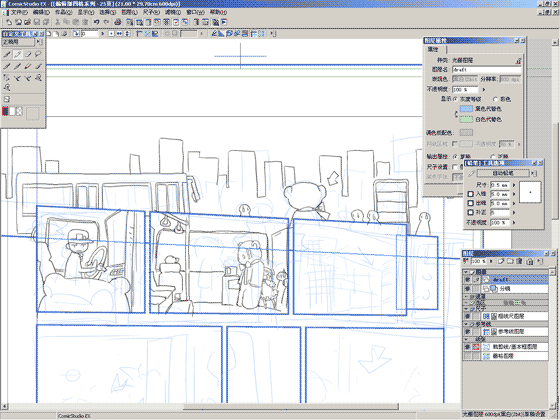Image resolution: width=560 pixels, height=420 pixels.
Task: Collapse the 图像 layer group
Action: (466, 272)
